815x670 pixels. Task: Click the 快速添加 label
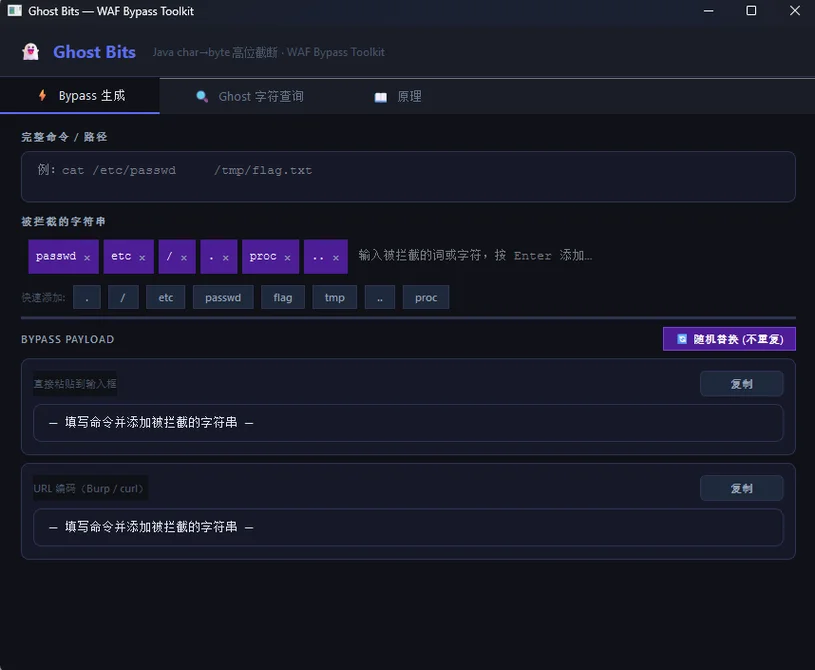pyautogui.click(x=43, y=297)
